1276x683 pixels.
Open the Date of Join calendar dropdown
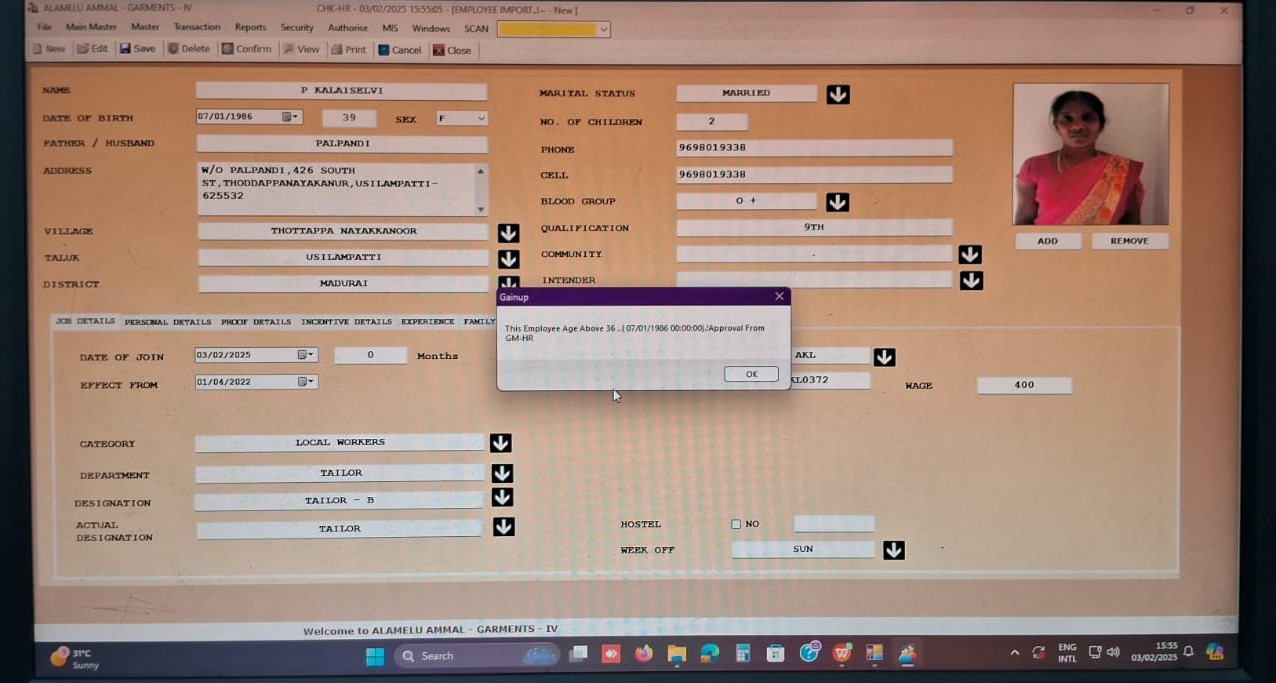point(306,355)
